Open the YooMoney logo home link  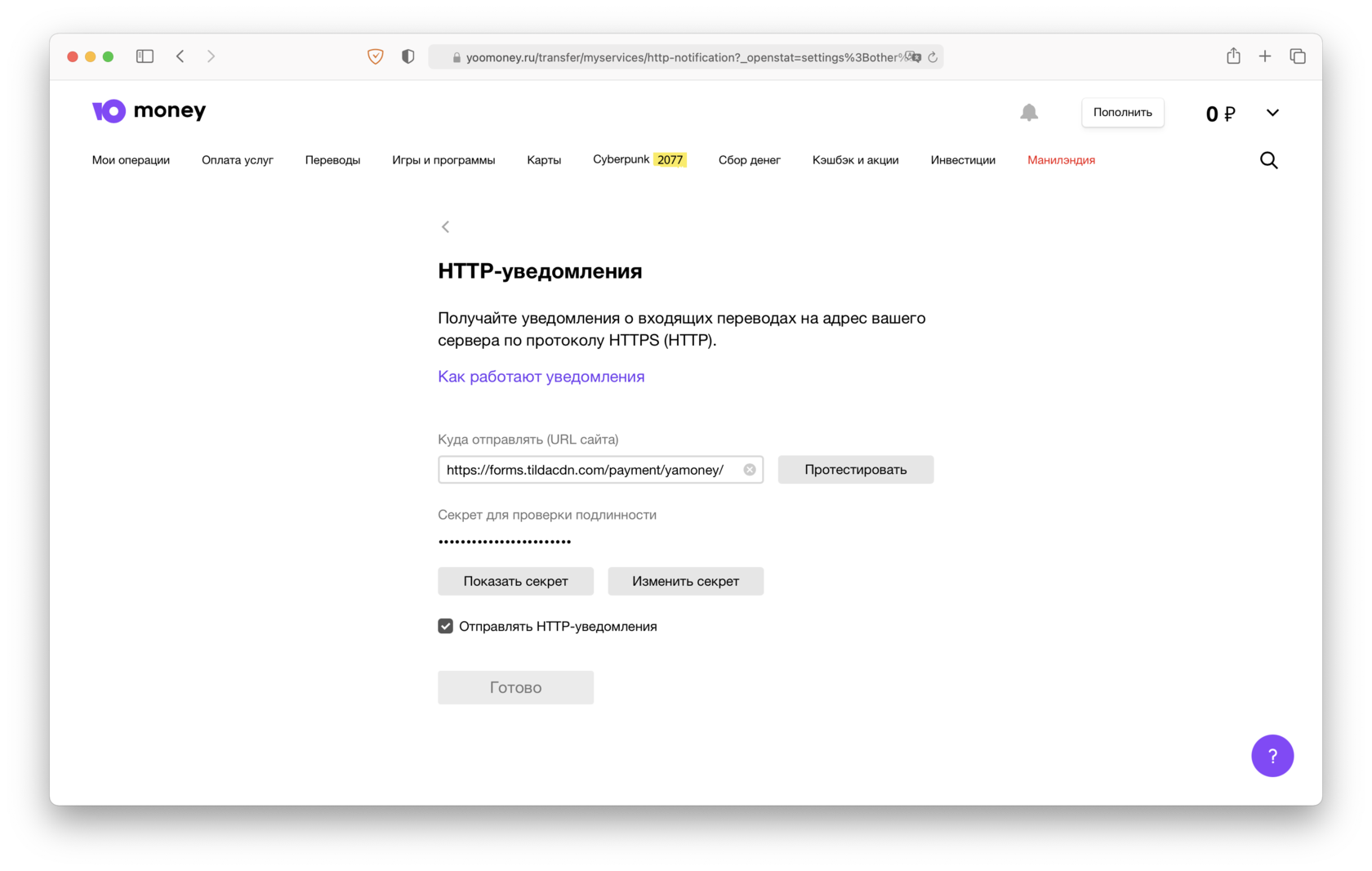[149, 110]
